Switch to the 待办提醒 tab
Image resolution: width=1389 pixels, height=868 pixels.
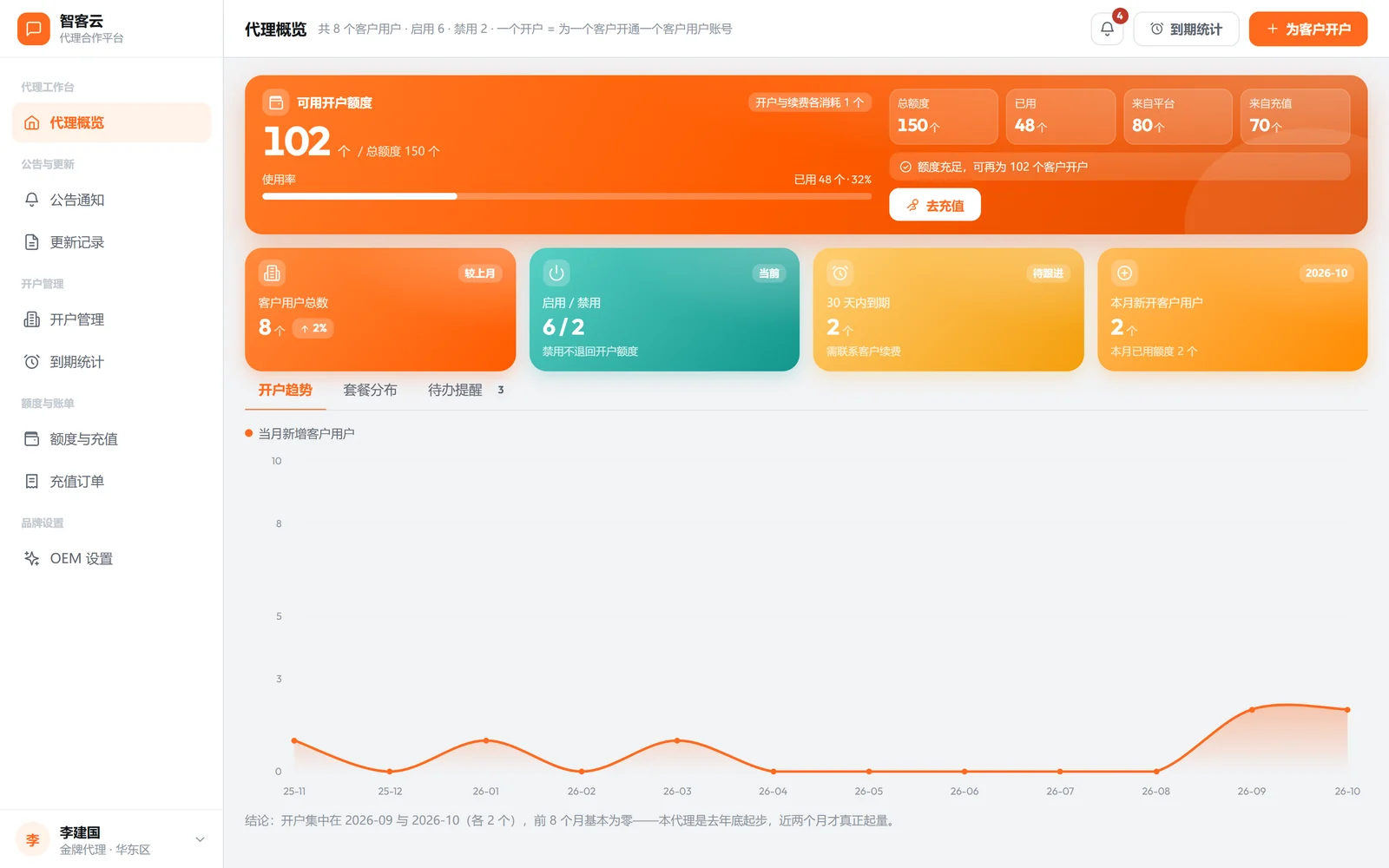point(466,390)
